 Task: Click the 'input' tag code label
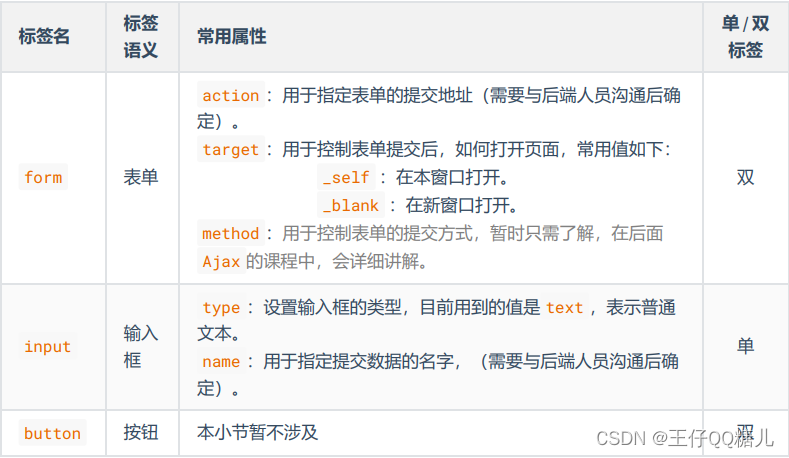[x=47, y=347]
